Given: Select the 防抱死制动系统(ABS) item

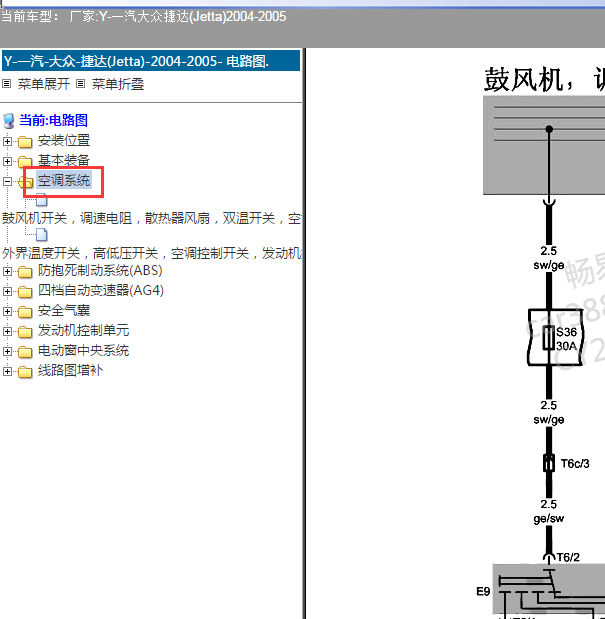Looking at the screenshot, I should coord(100,271).
